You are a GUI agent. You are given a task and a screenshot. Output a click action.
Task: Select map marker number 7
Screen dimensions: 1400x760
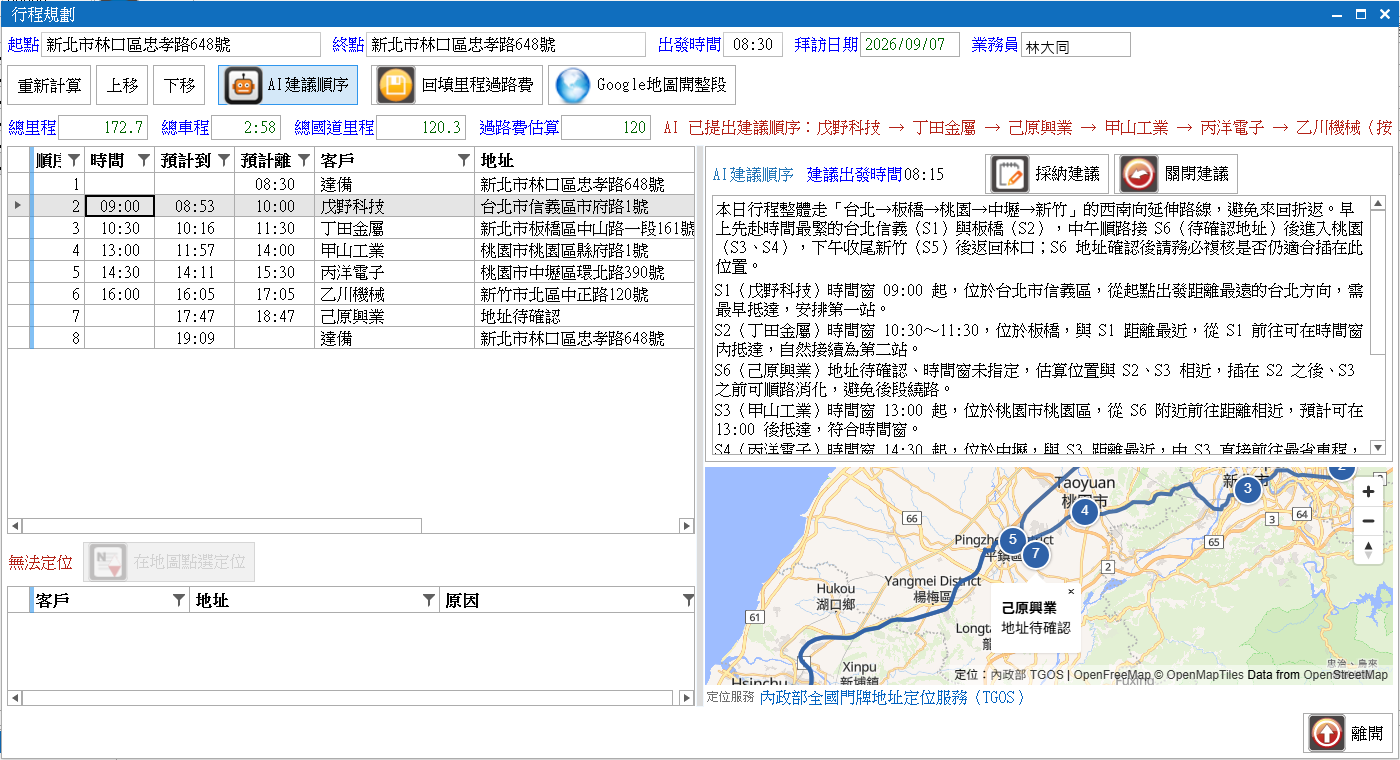(1036, 553)
